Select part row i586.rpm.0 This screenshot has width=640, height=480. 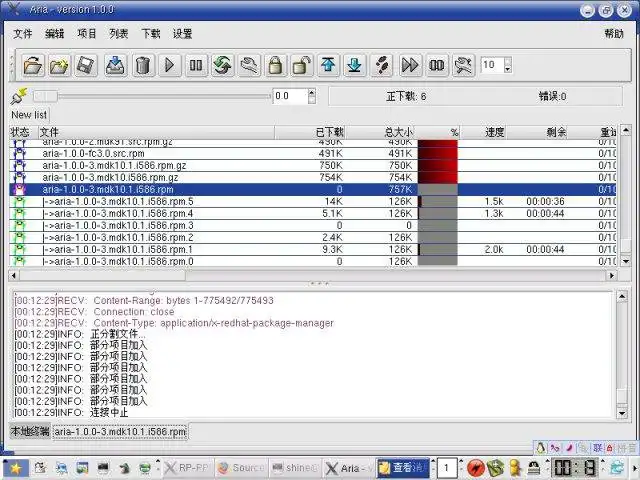[x=313, y=261]
